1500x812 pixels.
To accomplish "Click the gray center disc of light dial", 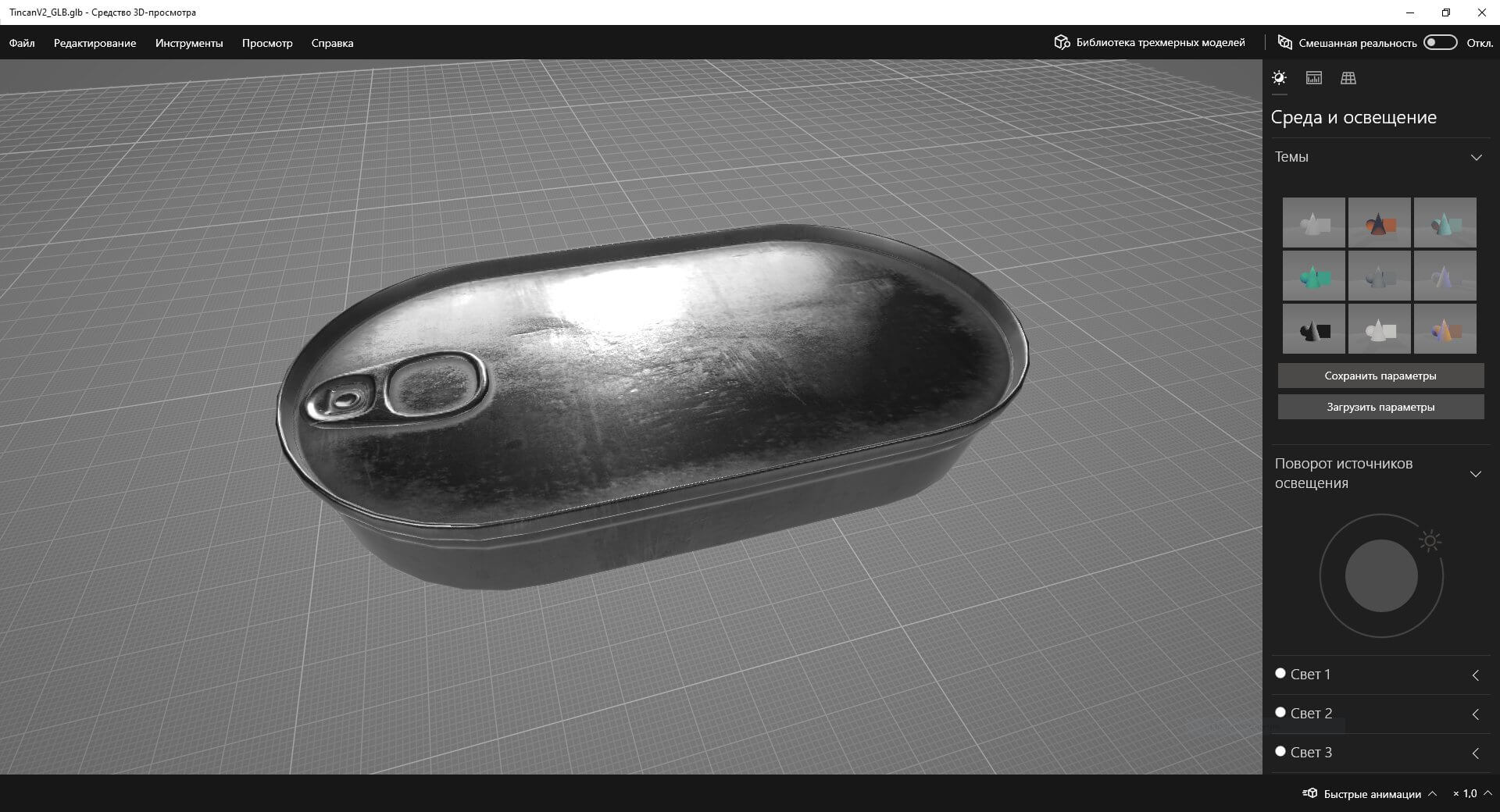I will [x=1381, y=575].
